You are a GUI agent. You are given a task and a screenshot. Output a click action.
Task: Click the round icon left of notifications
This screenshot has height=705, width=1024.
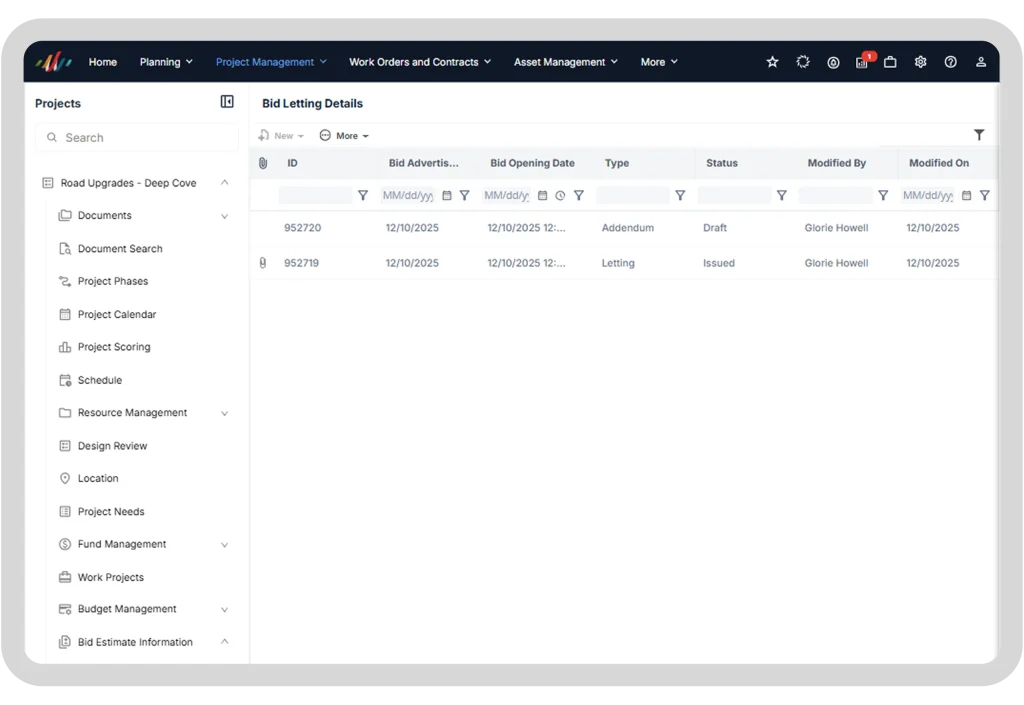point(833,63)
